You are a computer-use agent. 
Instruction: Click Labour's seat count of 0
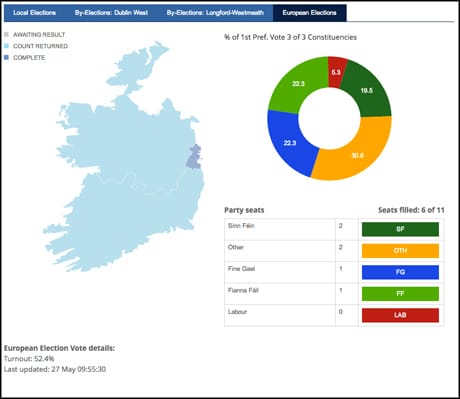340,312
